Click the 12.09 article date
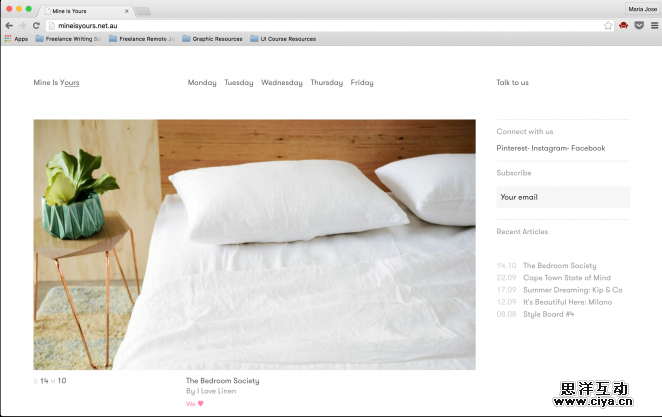This screenshot has width=662, height=417. tap(506, 302)
